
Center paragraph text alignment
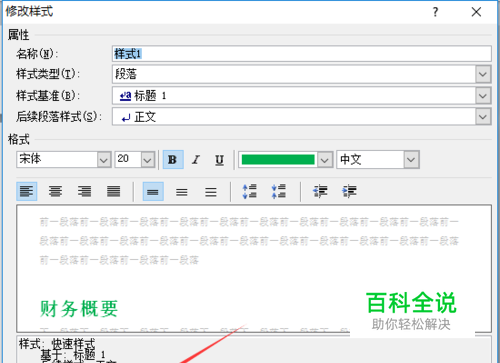[55, 191]
